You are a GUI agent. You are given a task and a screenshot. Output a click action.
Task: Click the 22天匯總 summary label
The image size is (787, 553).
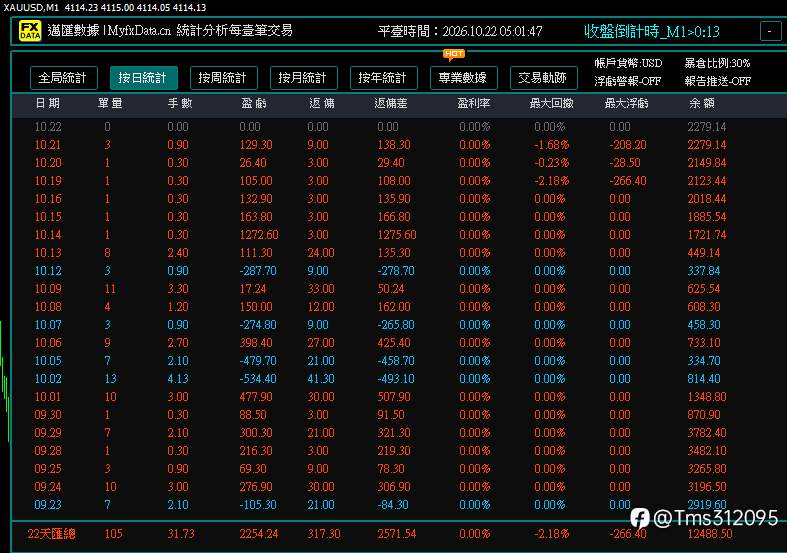click(x=51, y=534)
